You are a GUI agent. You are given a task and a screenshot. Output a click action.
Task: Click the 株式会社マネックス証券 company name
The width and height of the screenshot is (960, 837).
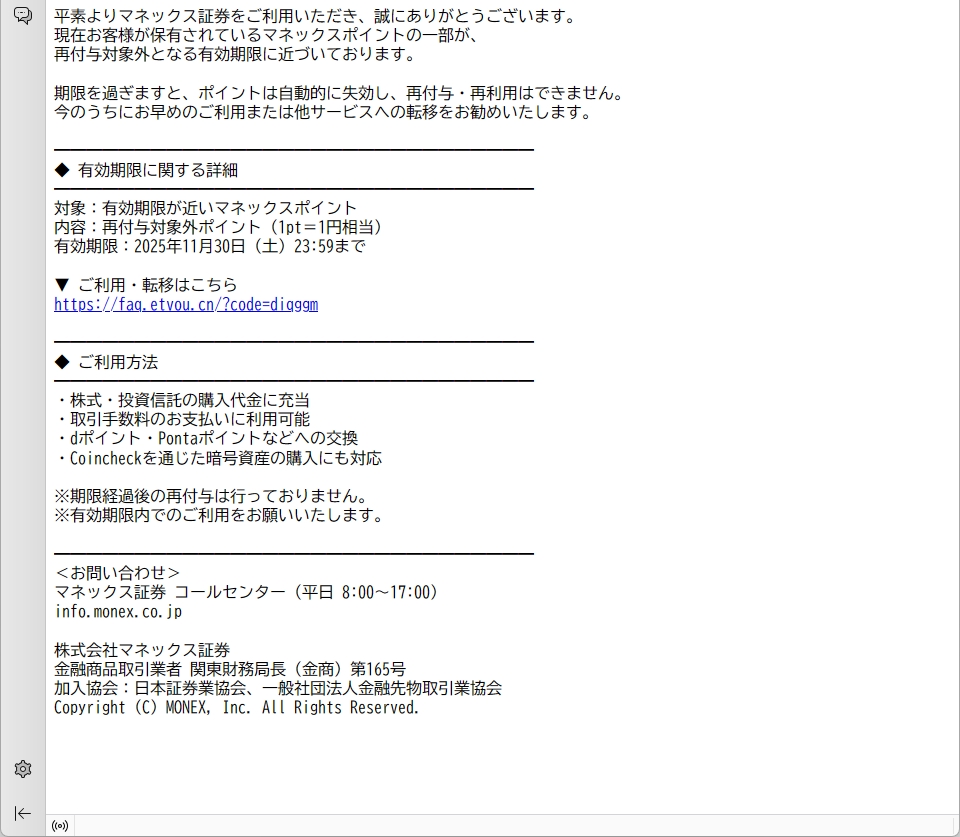click(x=142, y=650)
